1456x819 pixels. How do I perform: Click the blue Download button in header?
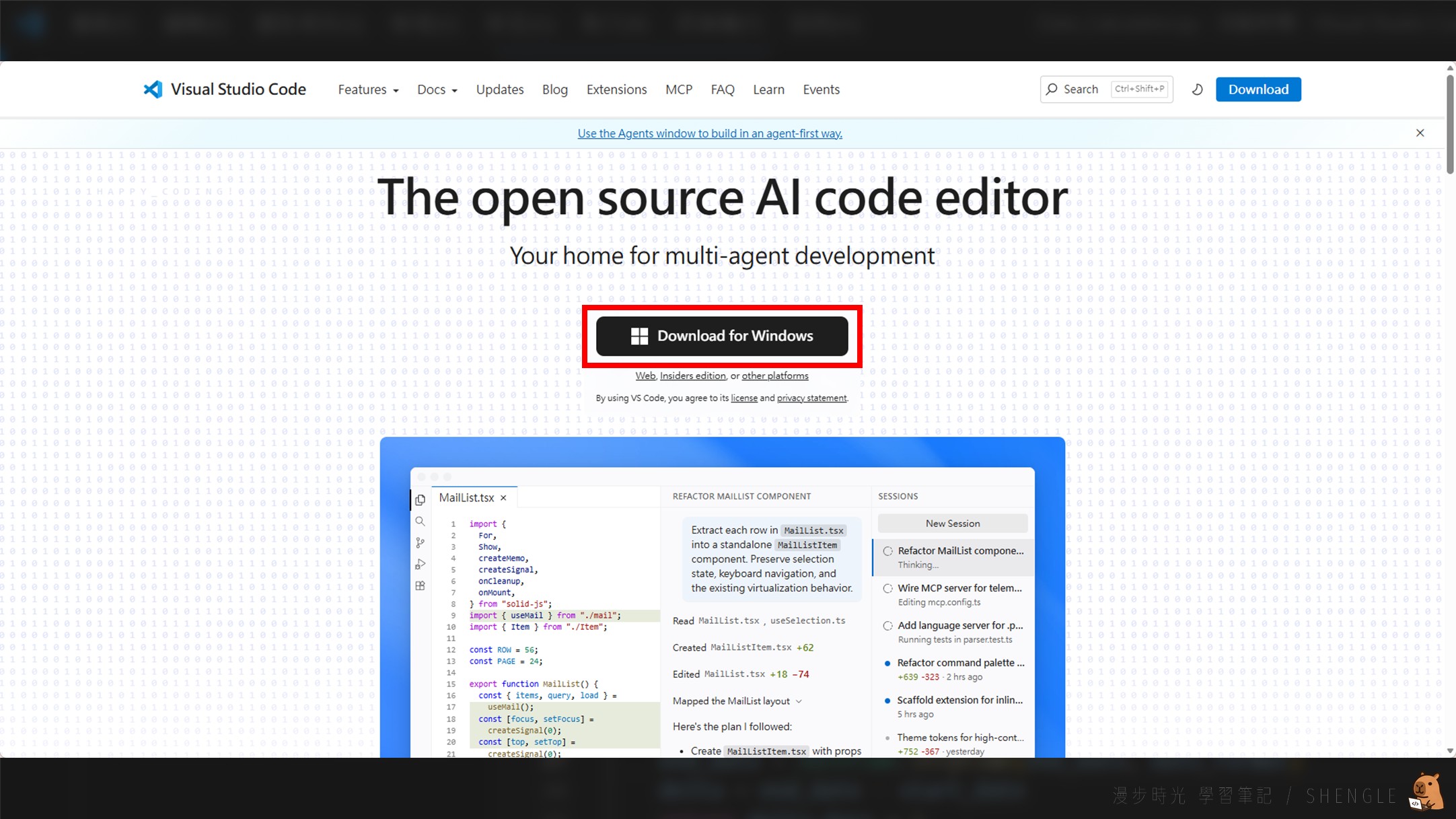[x=1258, y=90]
